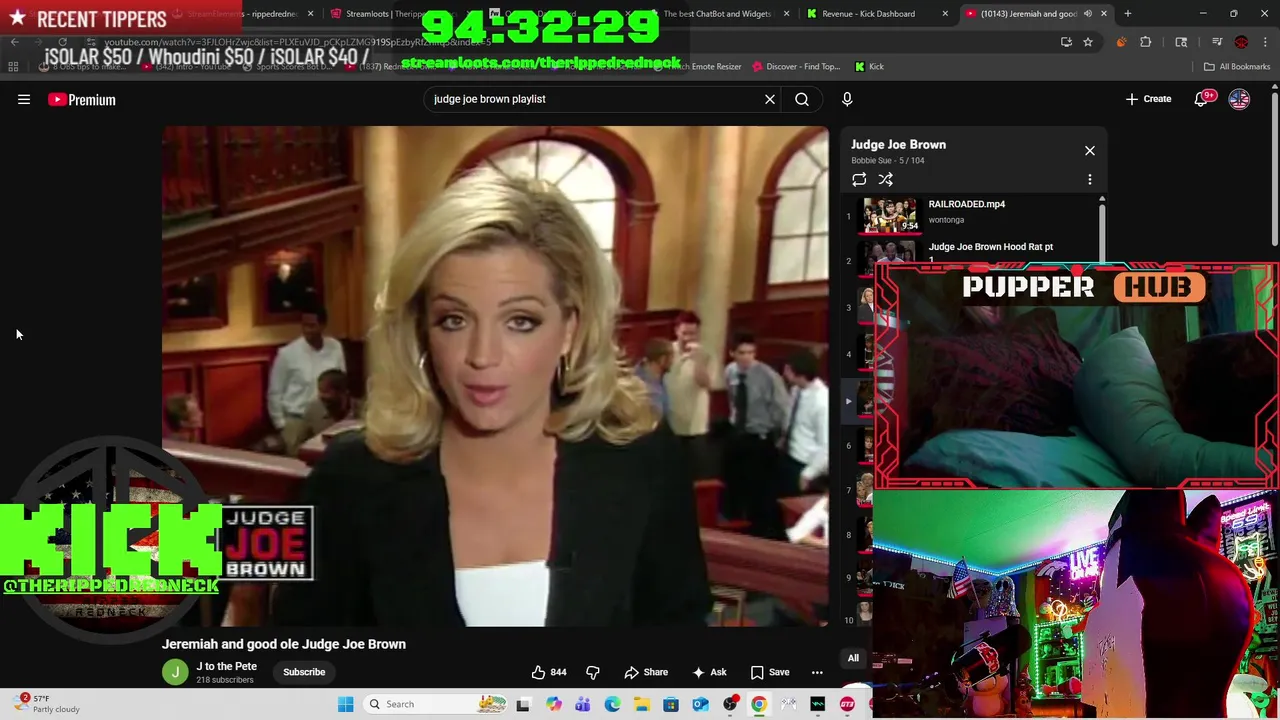The width and height of the screenshot is (1280, 720).
Task: Open the OBS icon on the taskbar
Action: tap(730, 704)
